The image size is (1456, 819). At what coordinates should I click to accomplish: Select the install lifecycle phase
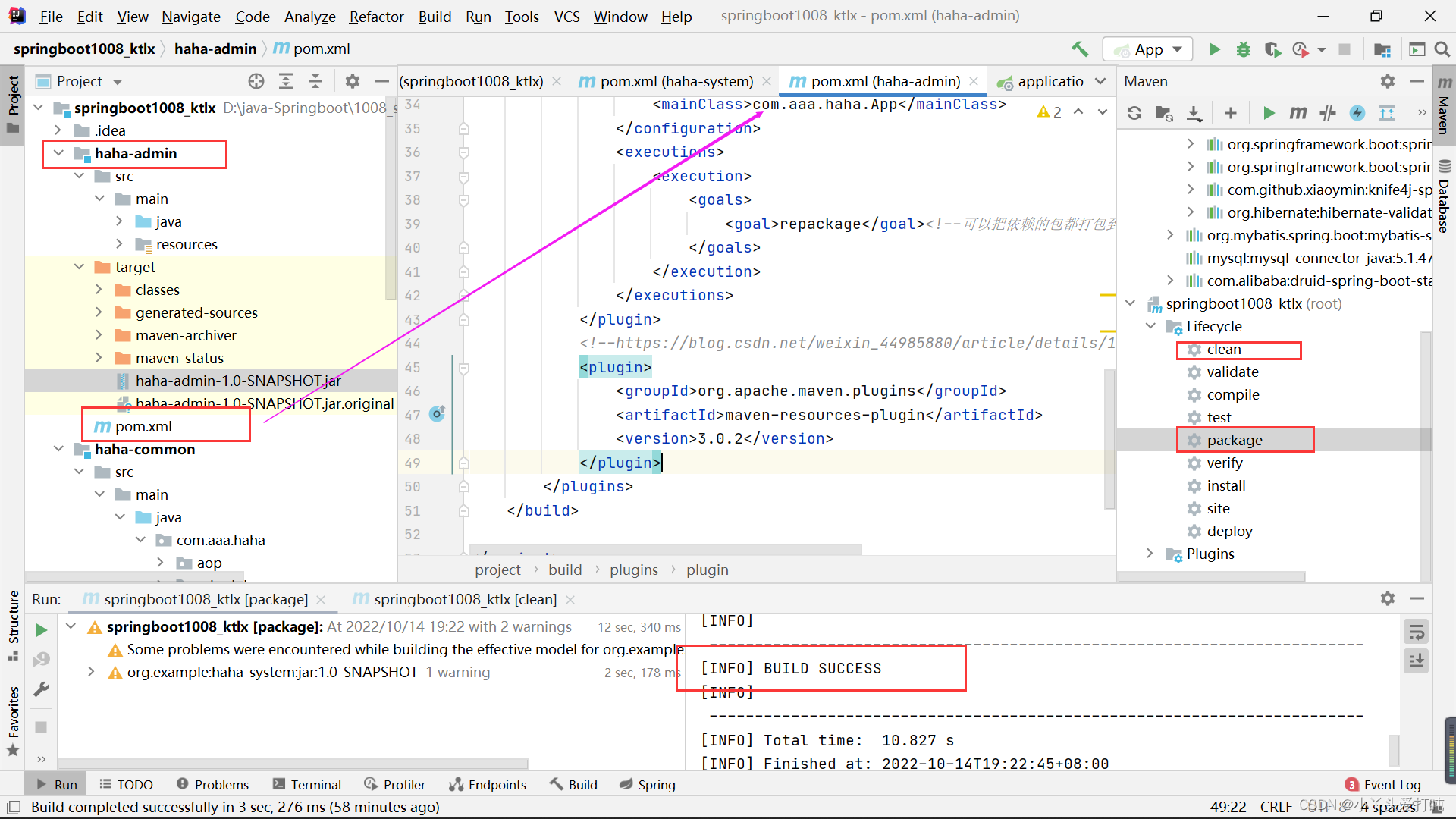[x=1226, y=485]
